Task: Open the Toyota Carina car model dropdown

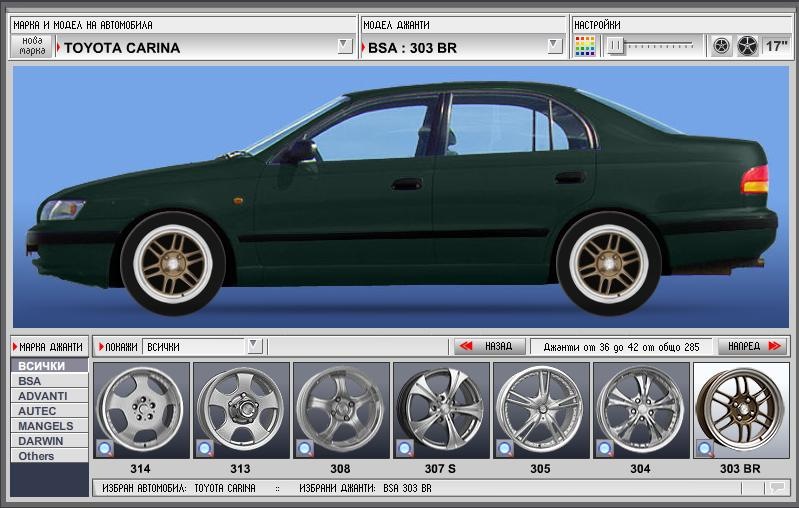Action: point(345,46)
